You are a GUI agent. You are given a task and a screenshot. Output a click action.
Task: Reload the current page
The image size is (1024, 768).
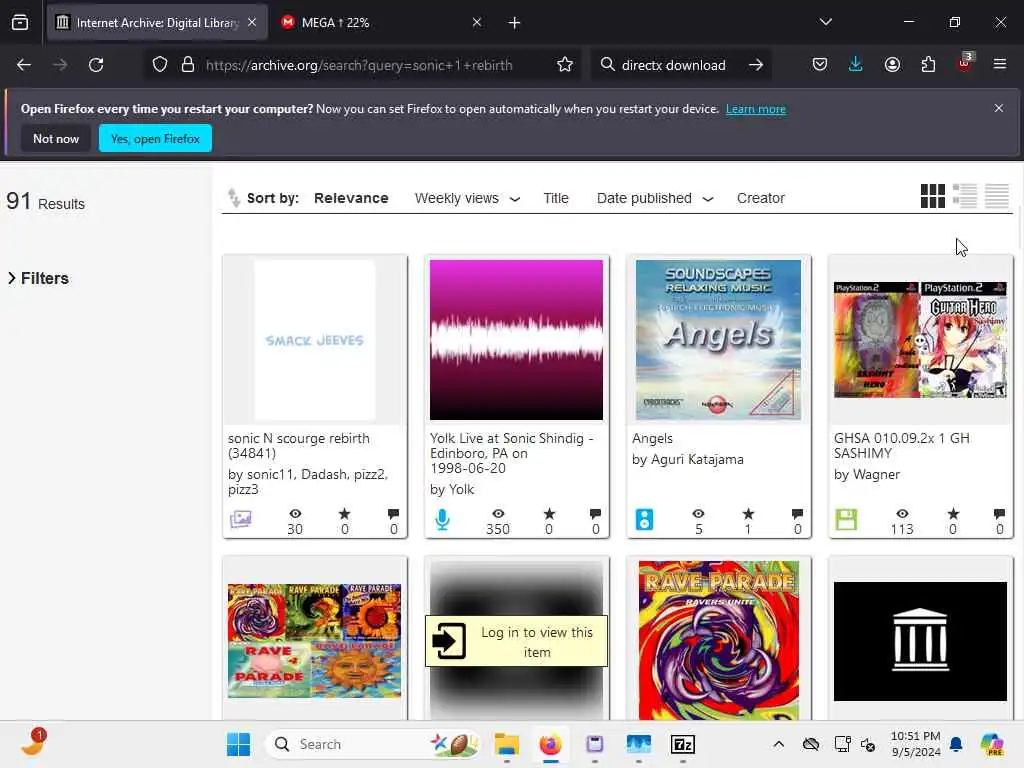point(96,65)
